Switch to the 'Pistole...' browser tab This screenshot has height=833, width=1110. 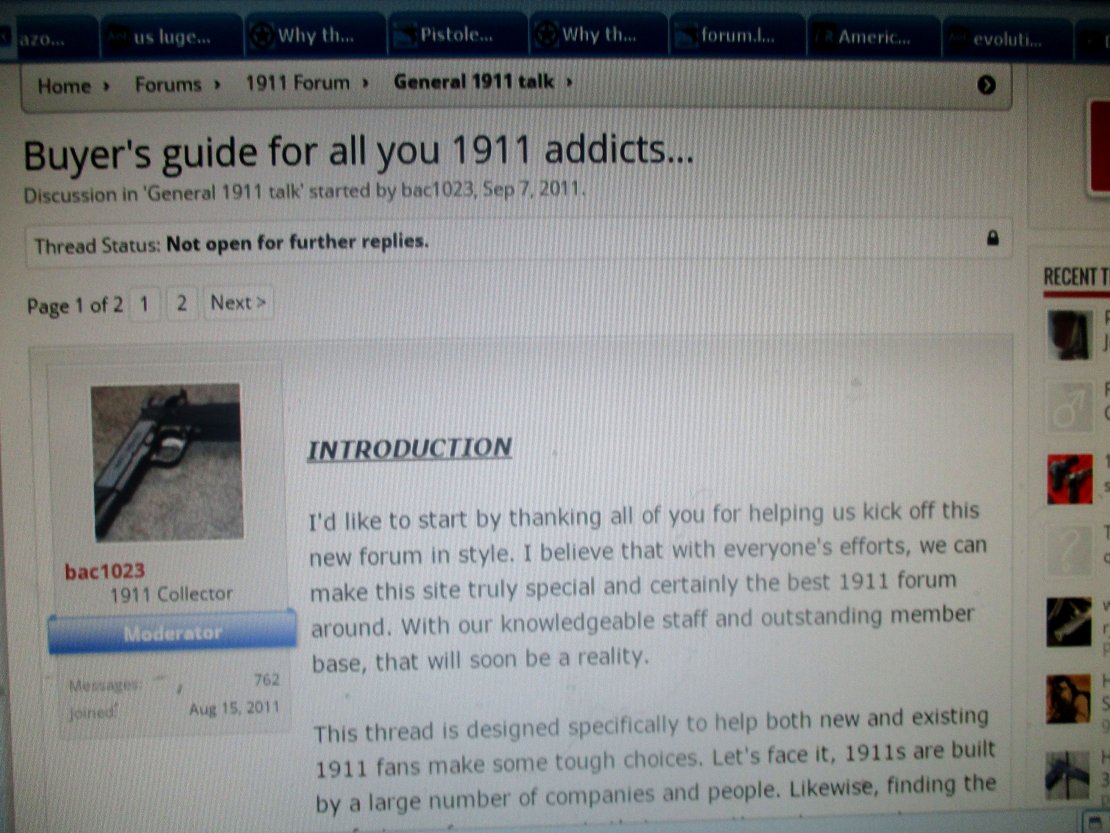coord(456,35)
